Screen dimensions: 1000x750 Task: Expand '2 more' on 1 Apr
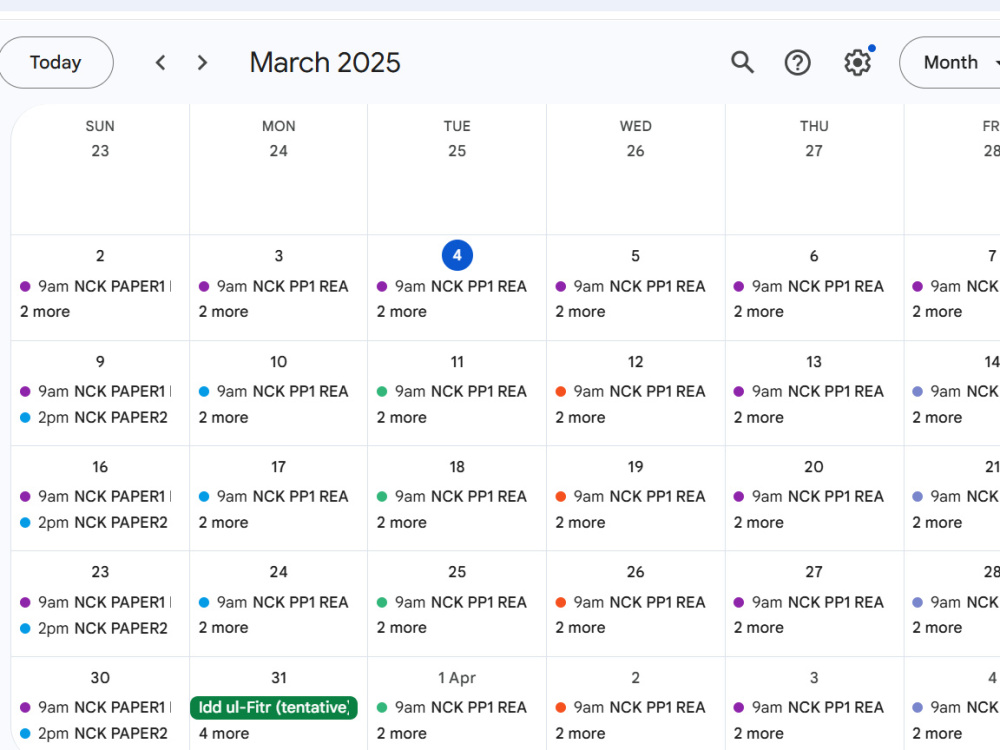(x=402, y=734)
